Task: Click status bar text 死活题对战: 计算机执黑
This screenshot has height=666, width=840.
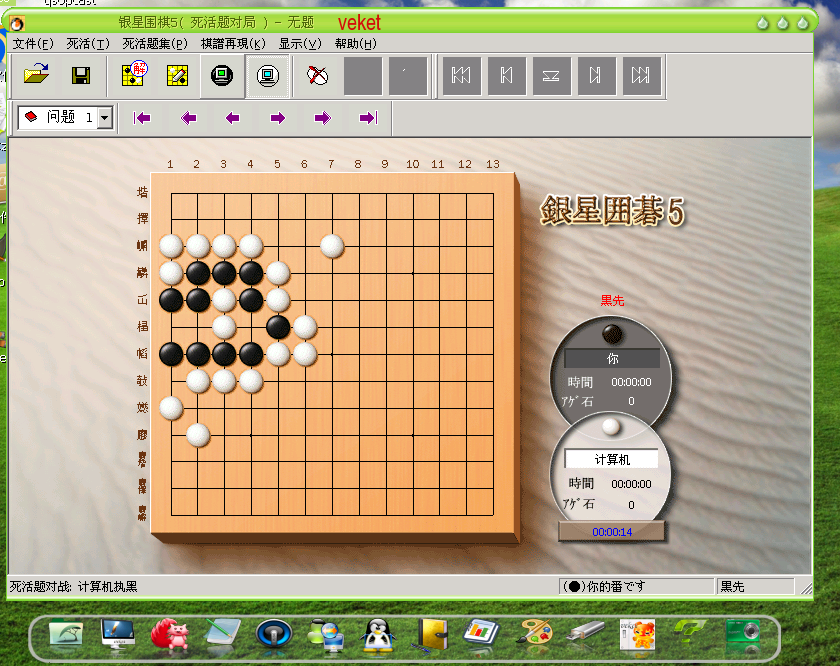Action: click(73, 587)
